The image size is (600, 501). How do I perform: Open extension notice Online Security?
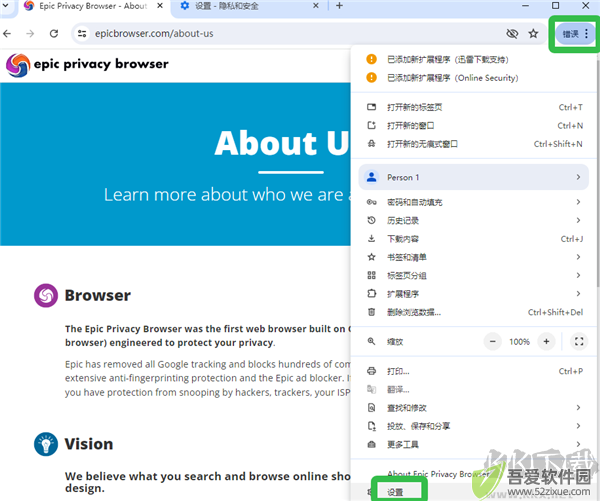(x=473, y=78)
